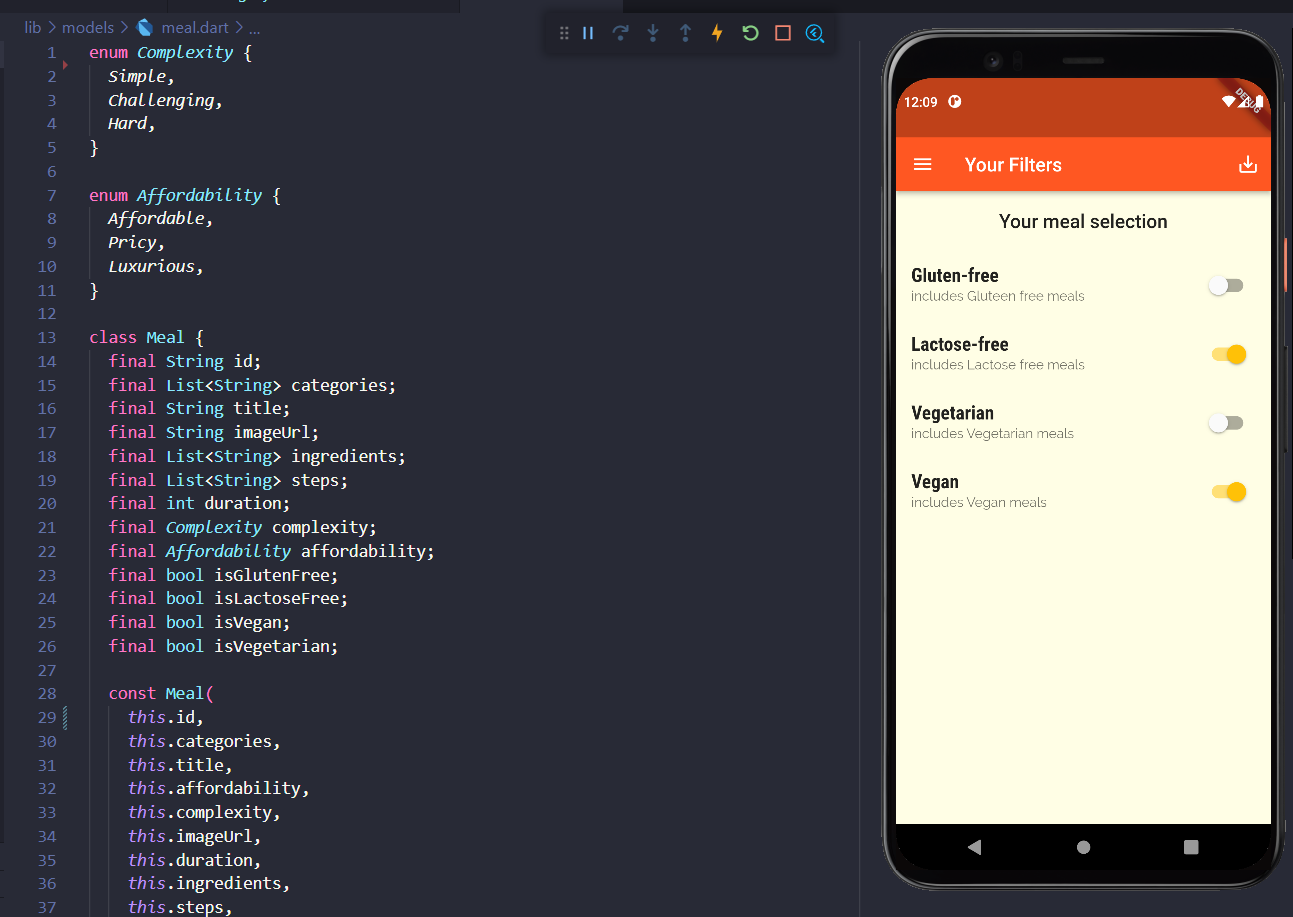Click the Step Over debug icon
This screenshot has height=917, width=1293.
pyautogui.click(x=620, y=33)
